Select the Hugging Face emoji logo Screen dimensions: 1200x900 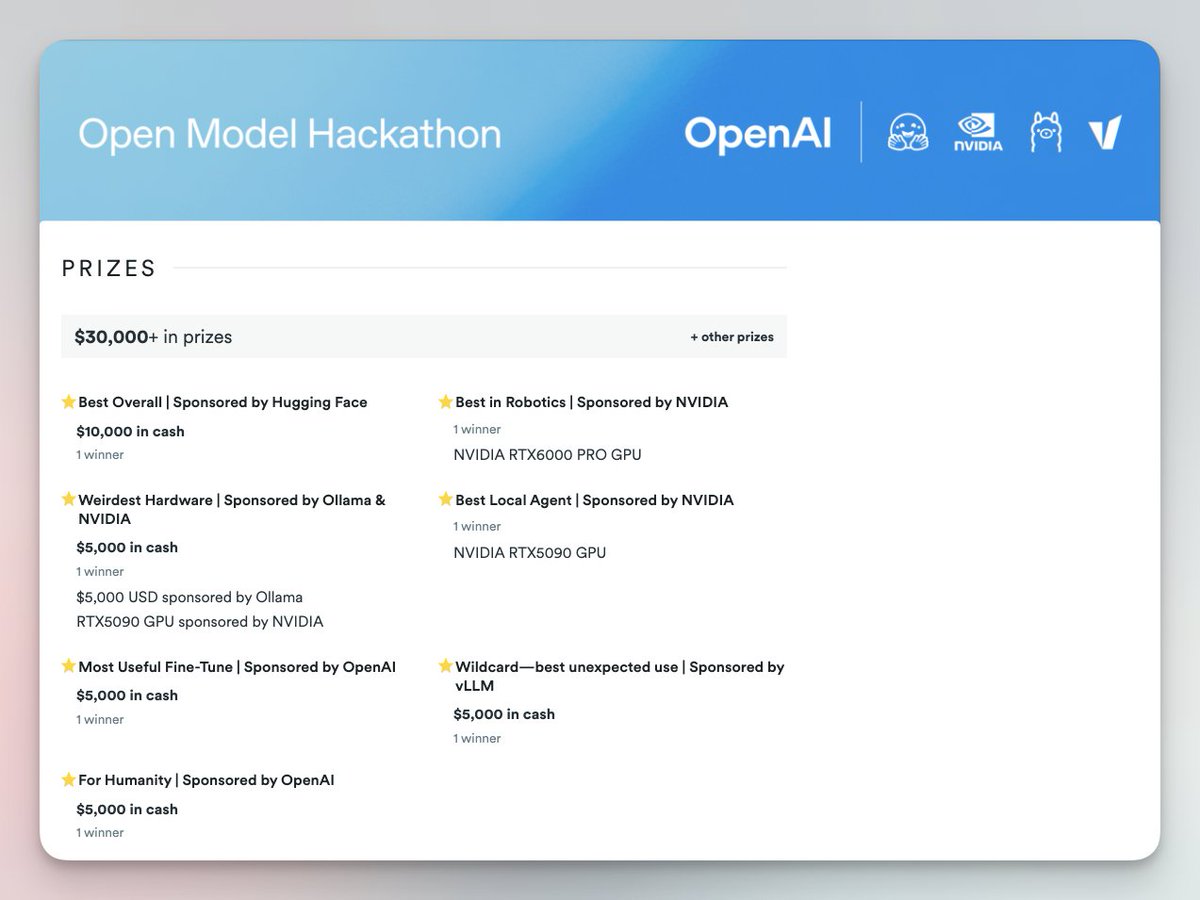(906, 131)
